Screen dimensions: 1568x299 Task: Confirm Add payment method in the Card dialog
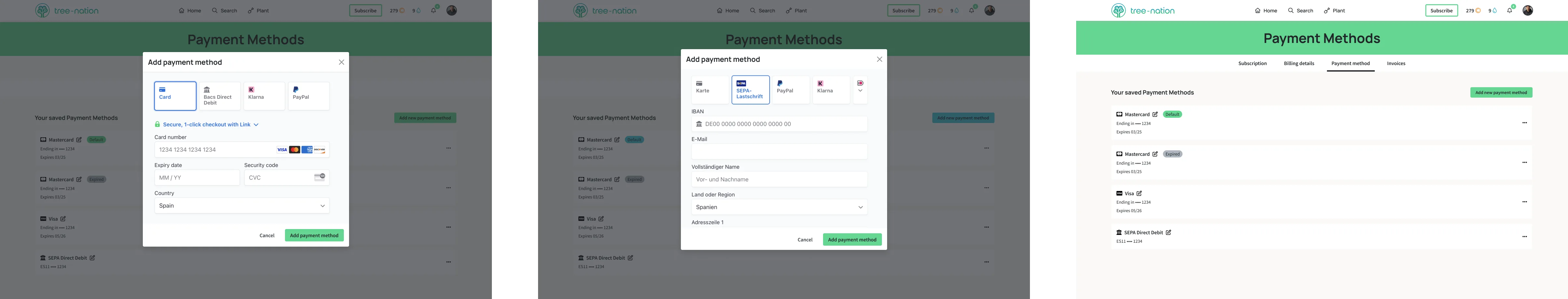[x=314, y=235]
